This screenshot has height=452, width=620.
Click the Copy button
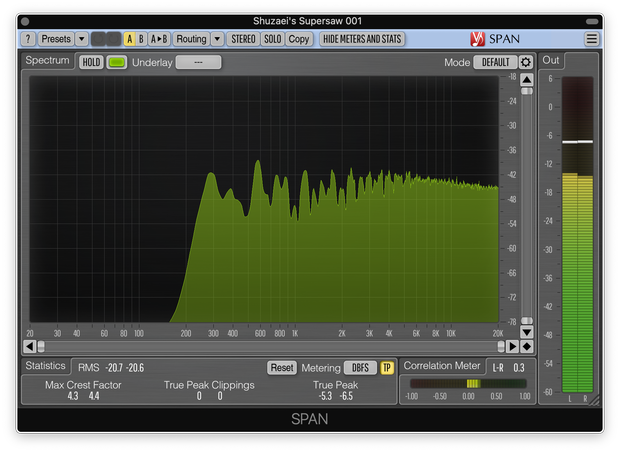coord(299,39)
